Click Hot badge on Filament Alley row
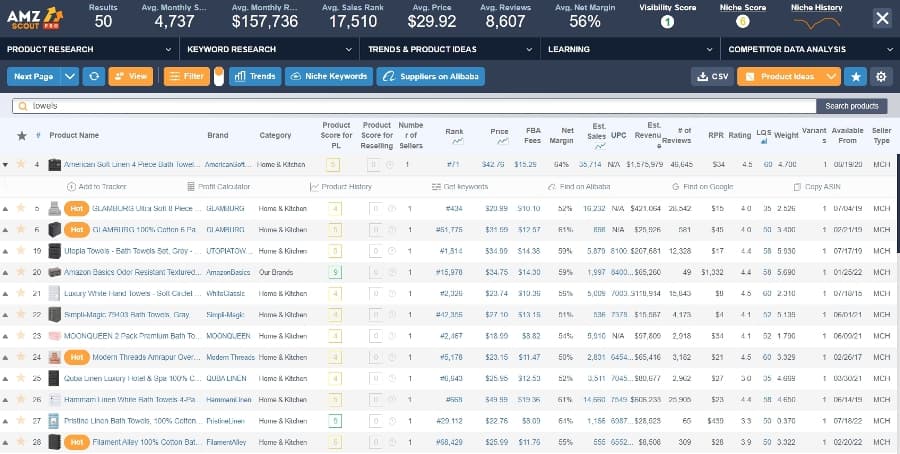 77,442
